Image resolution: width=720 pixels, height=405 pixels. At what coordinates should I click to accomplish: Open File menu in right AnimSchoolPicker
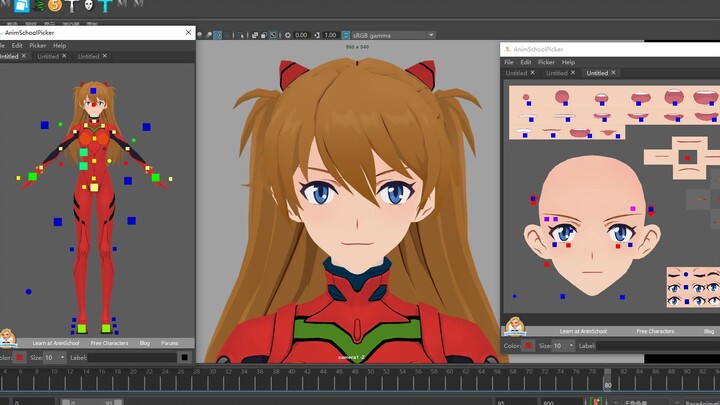pos(509,62)
